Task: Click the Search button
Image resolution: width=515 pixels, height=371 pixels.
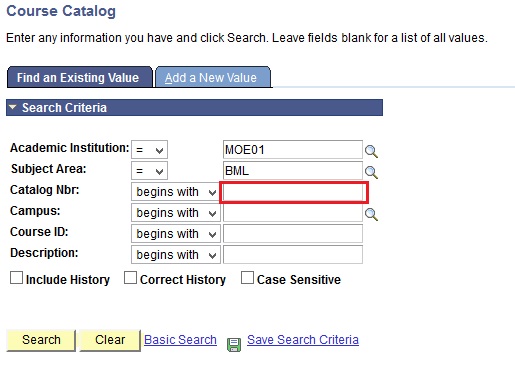Action: pos(41,340)
